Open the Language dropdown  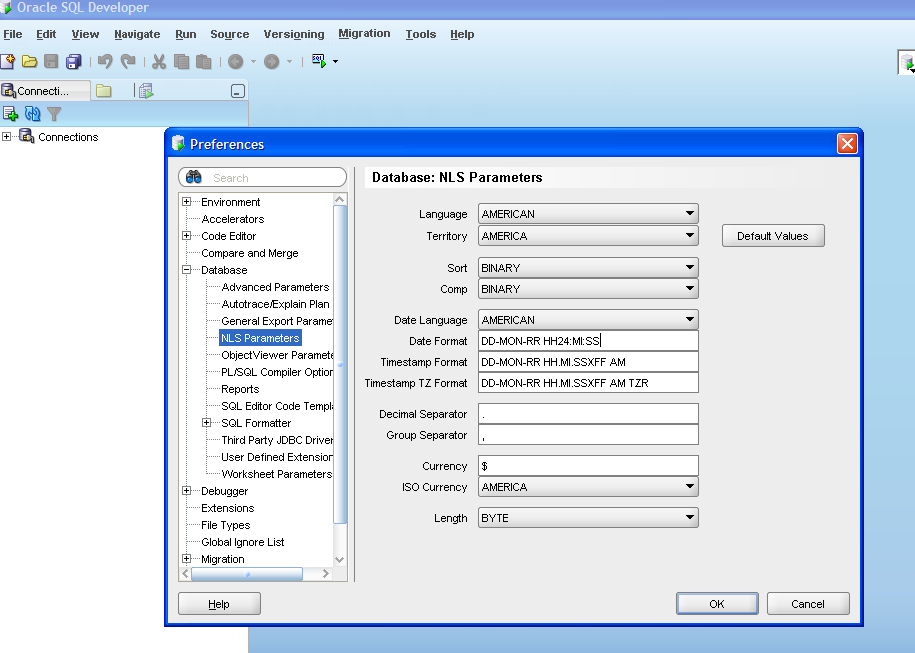click(x=588, y=214)
